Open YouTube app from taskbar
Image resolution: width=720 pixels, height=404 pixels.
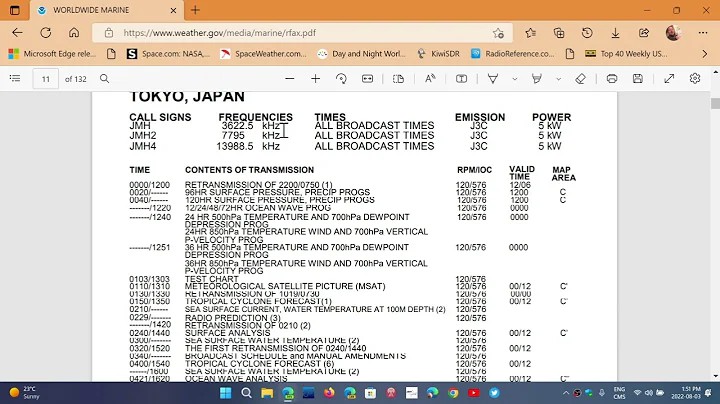(473, 393)
